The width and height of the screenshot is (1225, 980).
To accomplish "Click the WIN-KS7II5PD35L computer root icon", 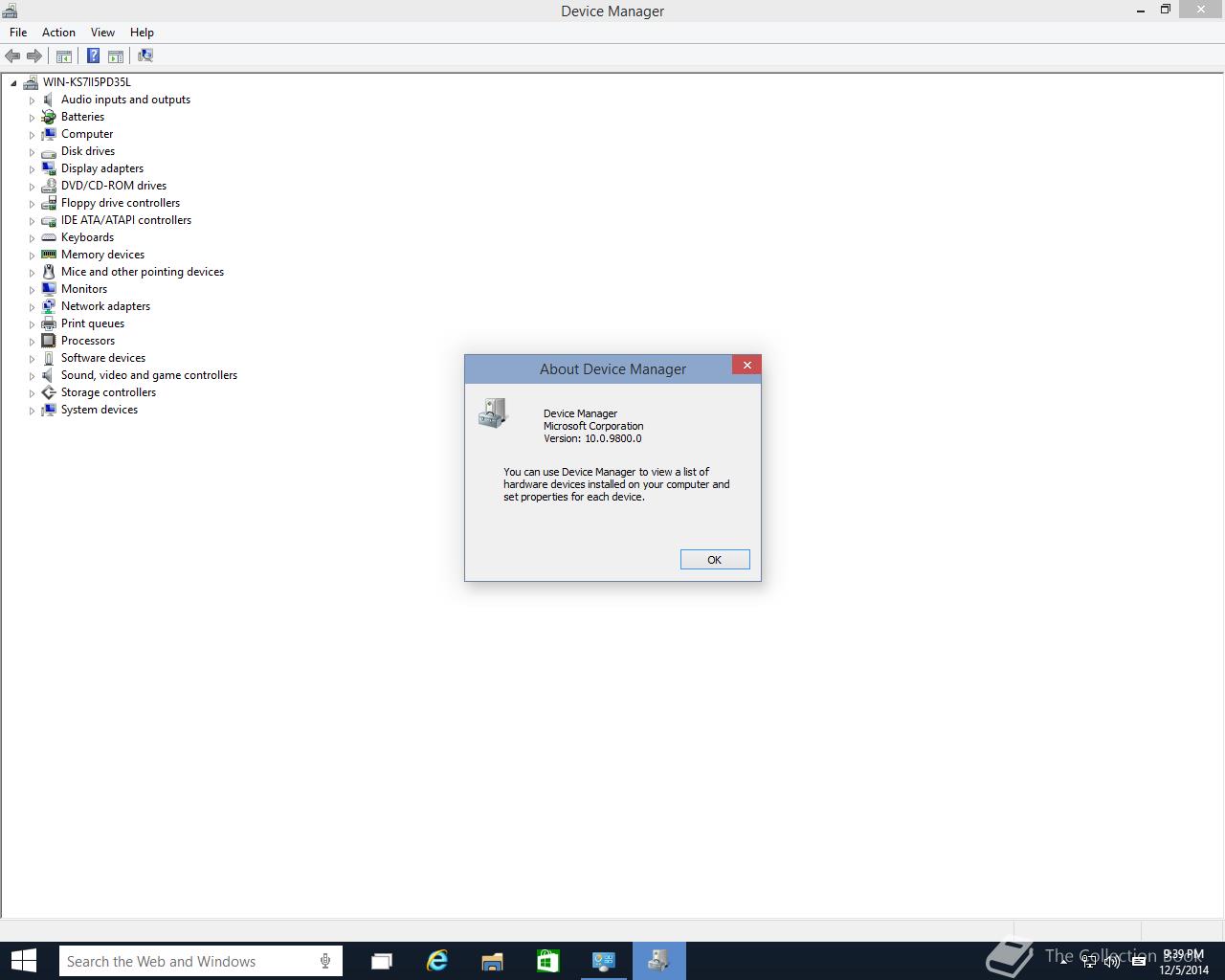I will point(31,82).
